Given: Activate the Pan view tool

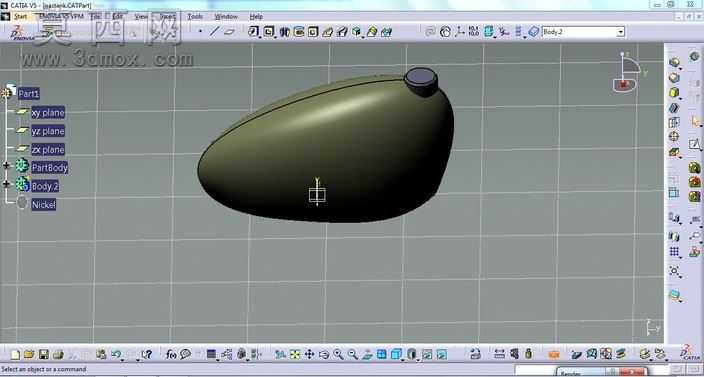Looking at the screenshot, I should (309, 355).
